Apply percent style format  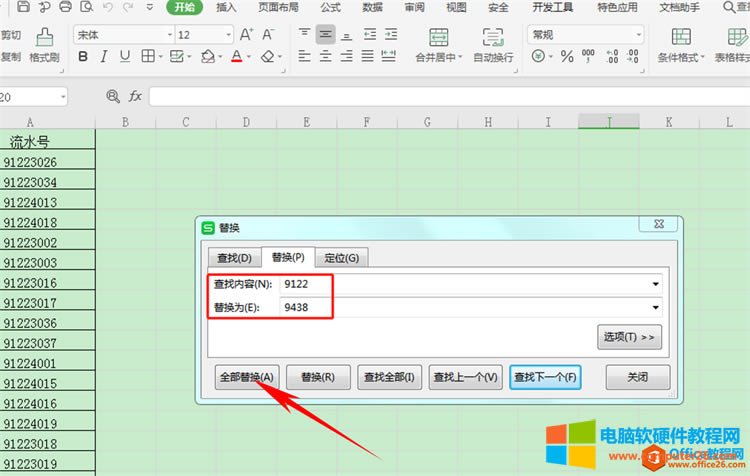pos(567,56)
